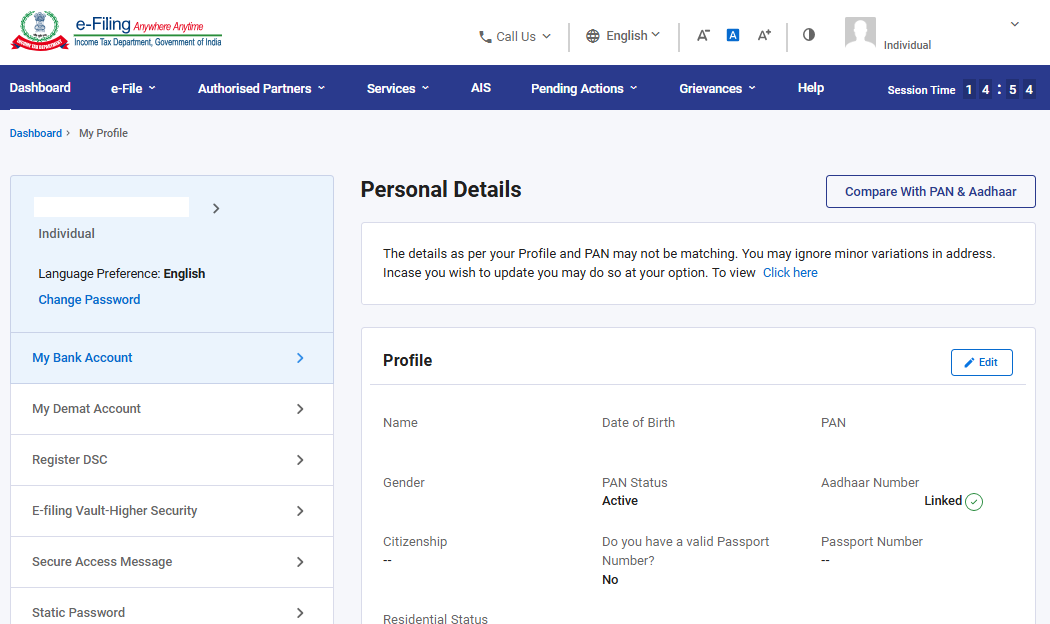The width and height of the screenshot is (1050, 624).
Task: Select the Change Password link
Action: 89,299
